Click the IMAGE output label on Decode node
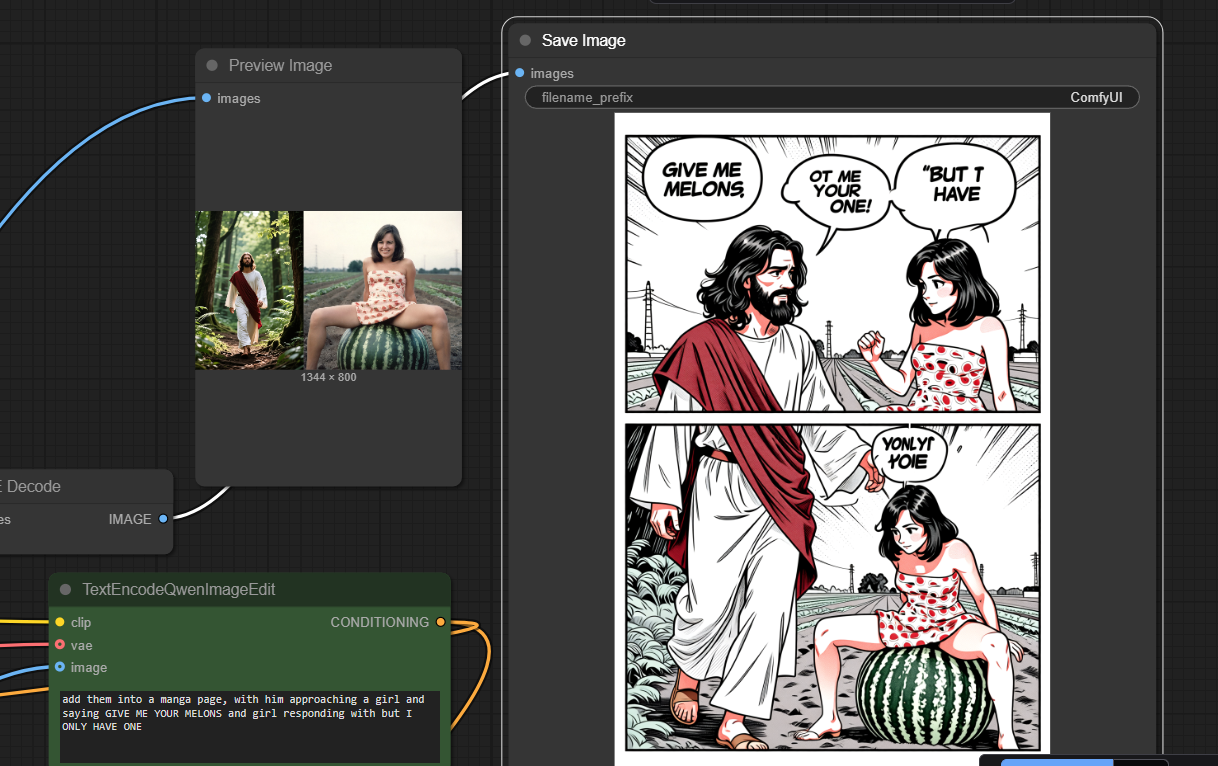This screenshot has width=1218, height=766. pyautogui.click(x=130, y=519)
